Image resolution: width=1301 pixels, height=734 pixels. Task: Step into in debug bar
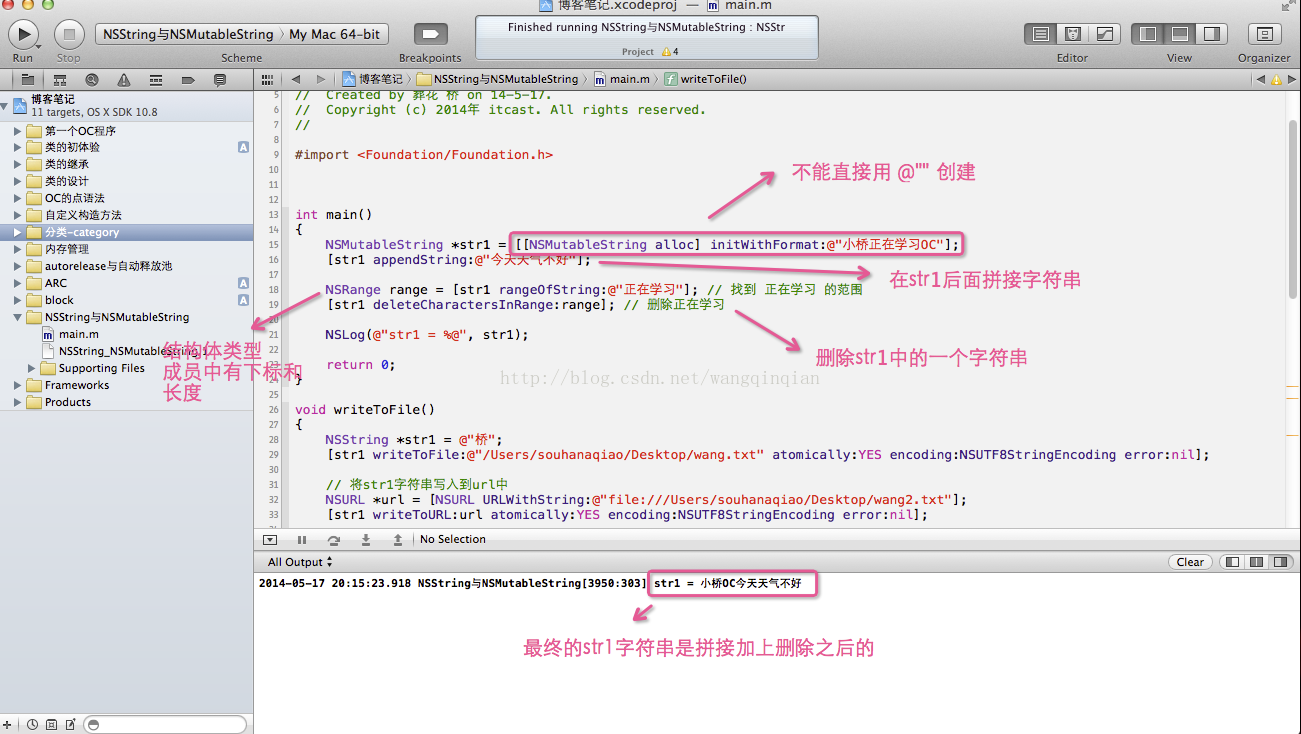coord(366,539)
